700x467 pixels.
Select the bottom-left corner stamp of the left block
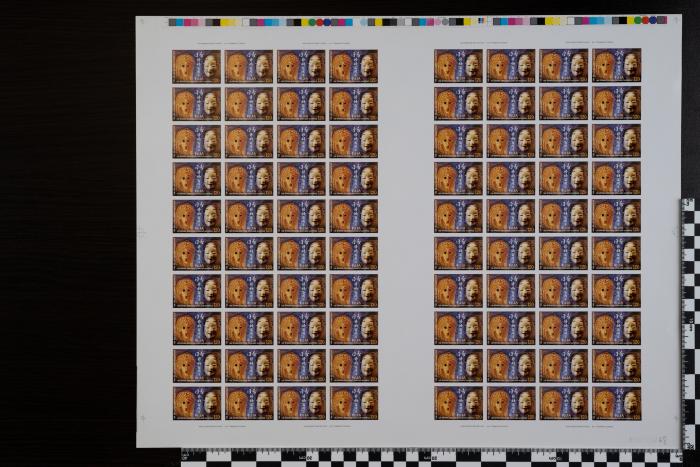196,403
